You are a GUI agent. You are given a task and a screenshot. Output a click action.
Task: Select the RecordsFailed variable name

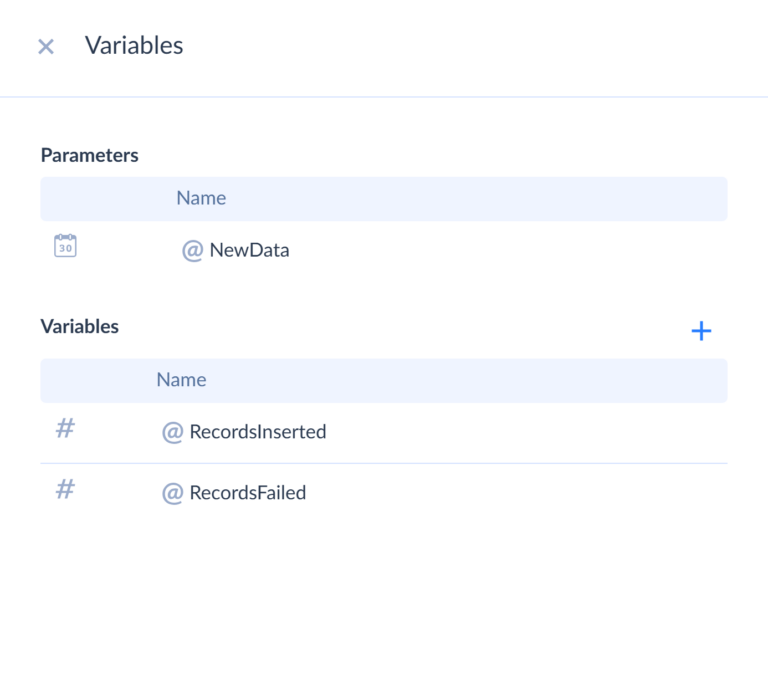point(247,493)
